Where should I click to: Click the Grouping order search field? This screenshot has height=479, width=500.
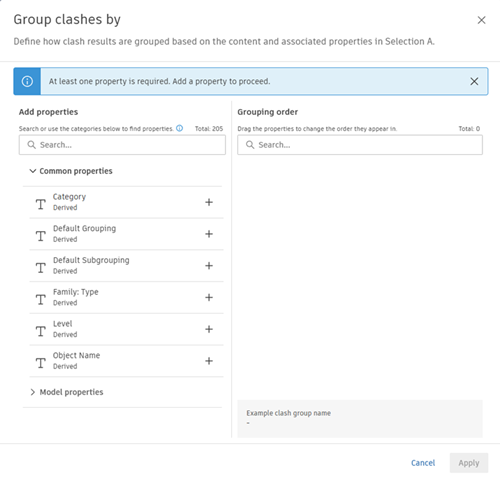click(x=360, y=145)
